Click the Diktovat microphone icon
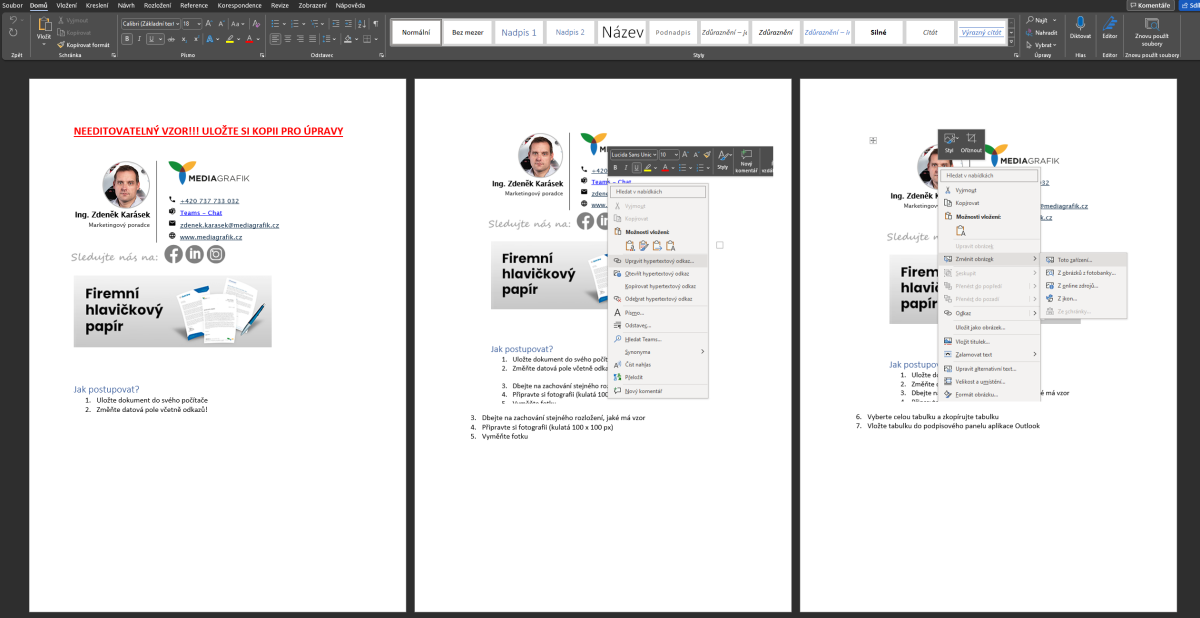Viewport: 1200px width, 618px height. [1080, 24]
